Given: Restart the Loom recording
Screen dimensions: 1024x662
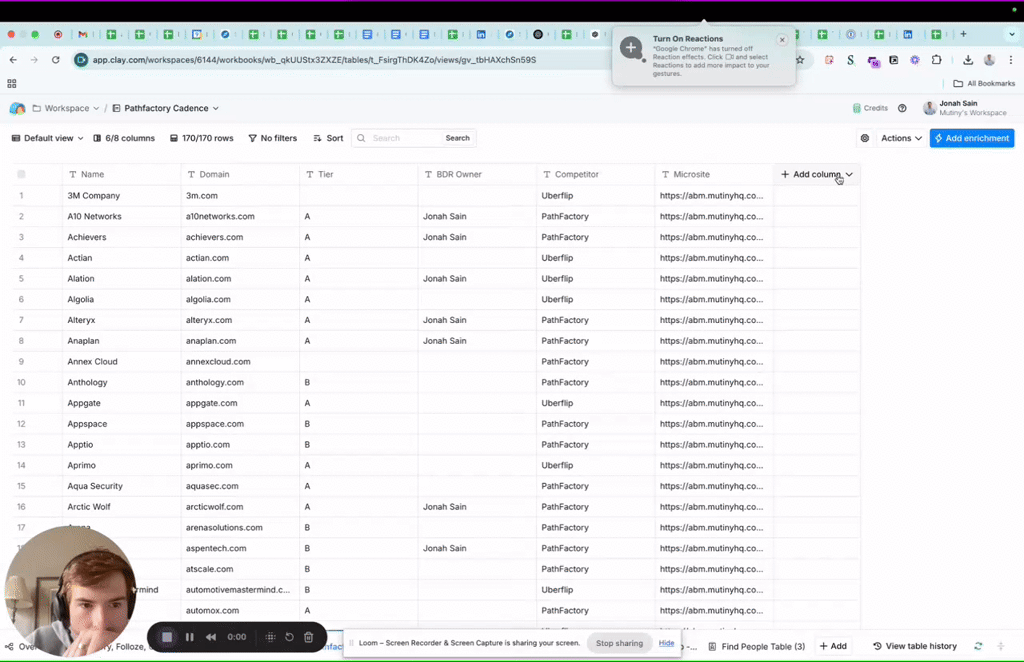Looking at the screenshot, I should click(289, 637).
